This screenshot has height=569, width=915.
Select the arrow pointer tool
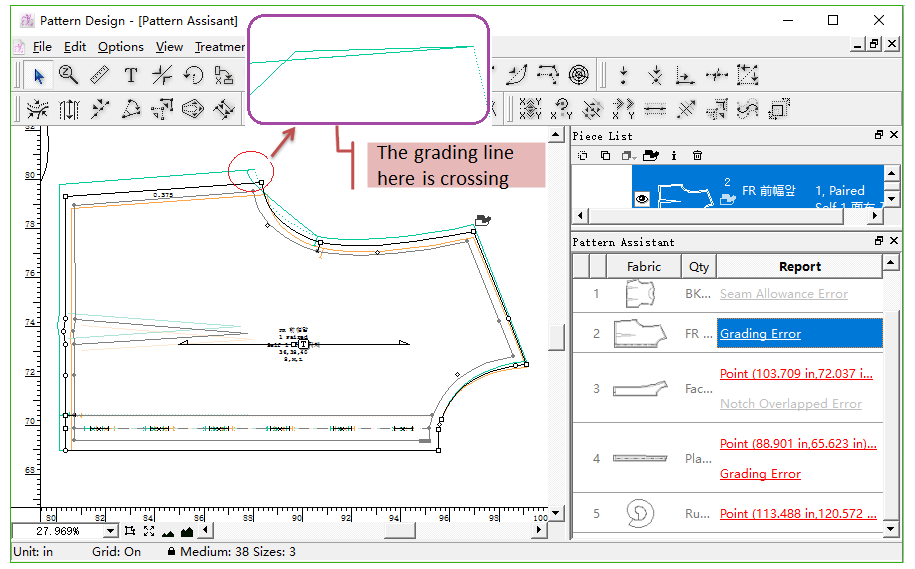38,75
